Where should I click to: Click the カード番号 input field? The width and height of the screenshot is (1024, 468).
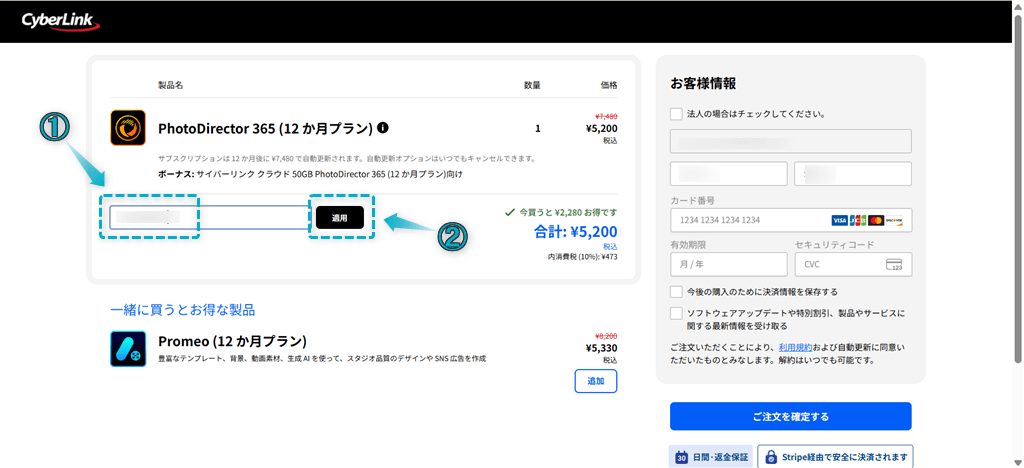pyautogui.click(x=790, y=221)
